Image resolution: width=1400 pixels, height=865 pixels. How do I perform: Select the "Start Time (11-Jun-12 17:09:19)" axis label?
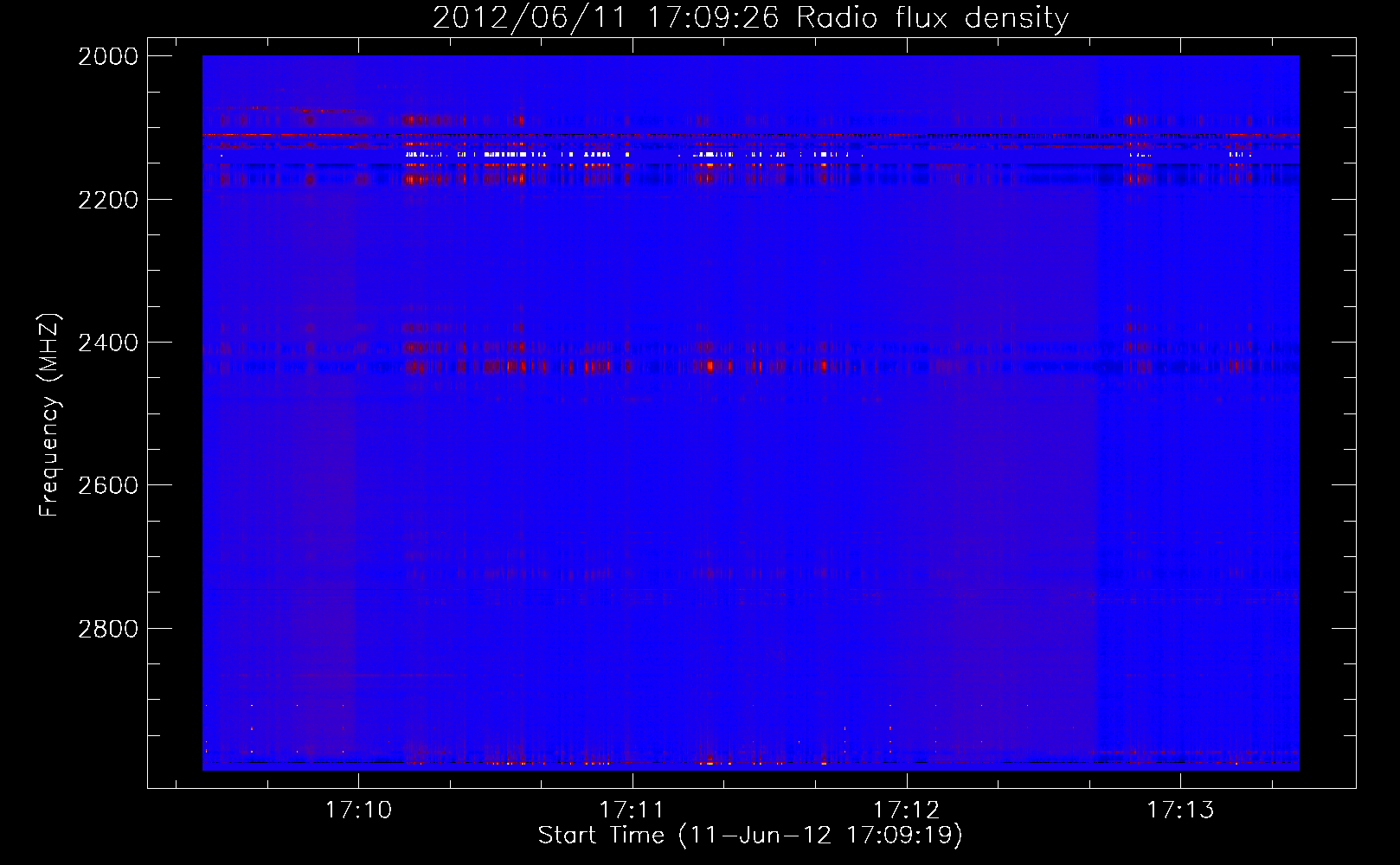(x=750, y=836)
